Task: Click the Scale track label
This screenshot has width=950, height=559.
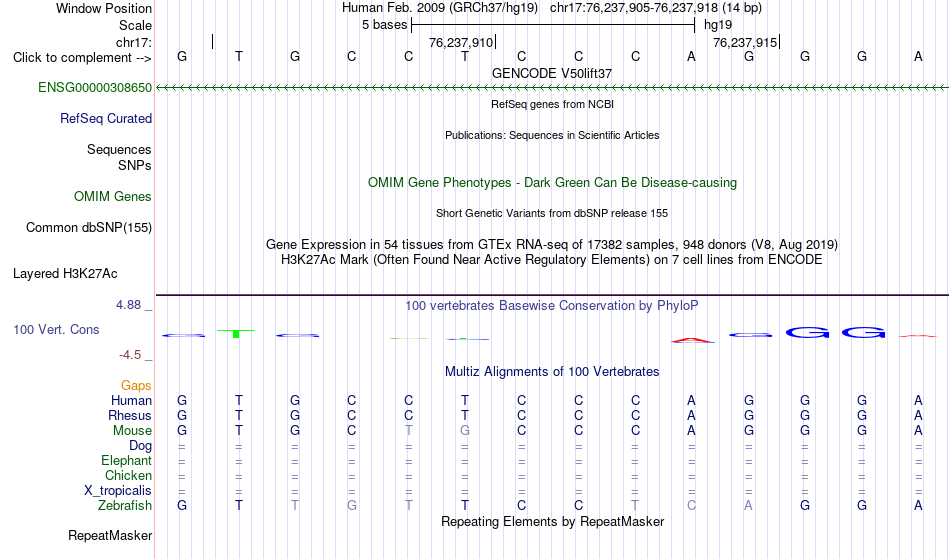Action: (135, 25)
